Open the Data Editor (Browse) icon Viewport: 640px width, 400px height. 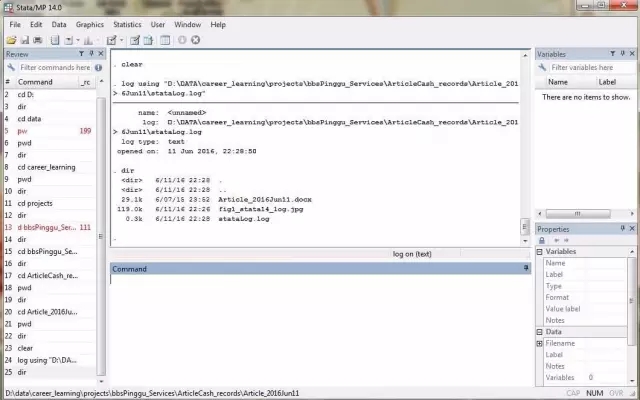(x=148, y=40)
